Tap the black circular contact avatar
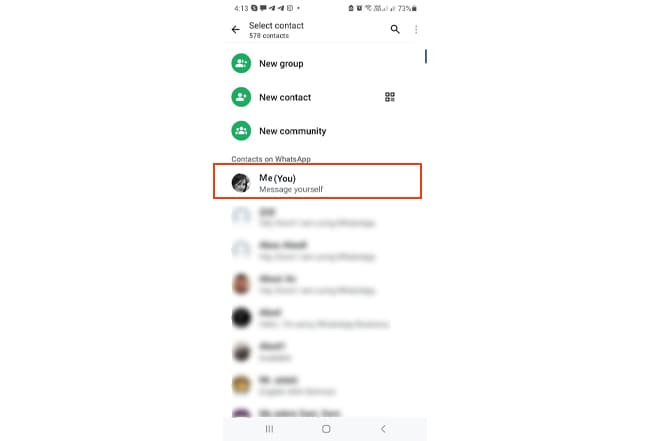650x441 pixels. point(241,317)
